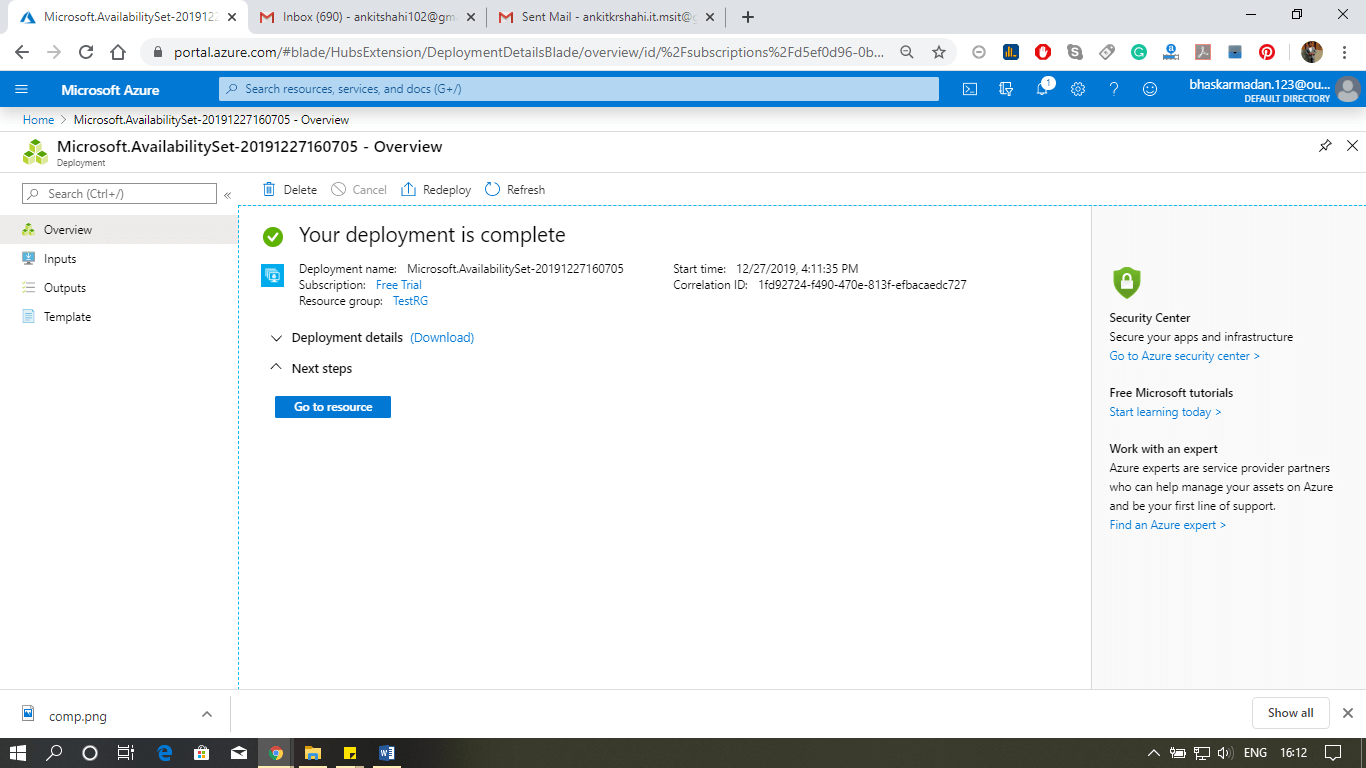Open downloaded file comp.png
The image size is (1366, 768).
click(x=78, y=715)
